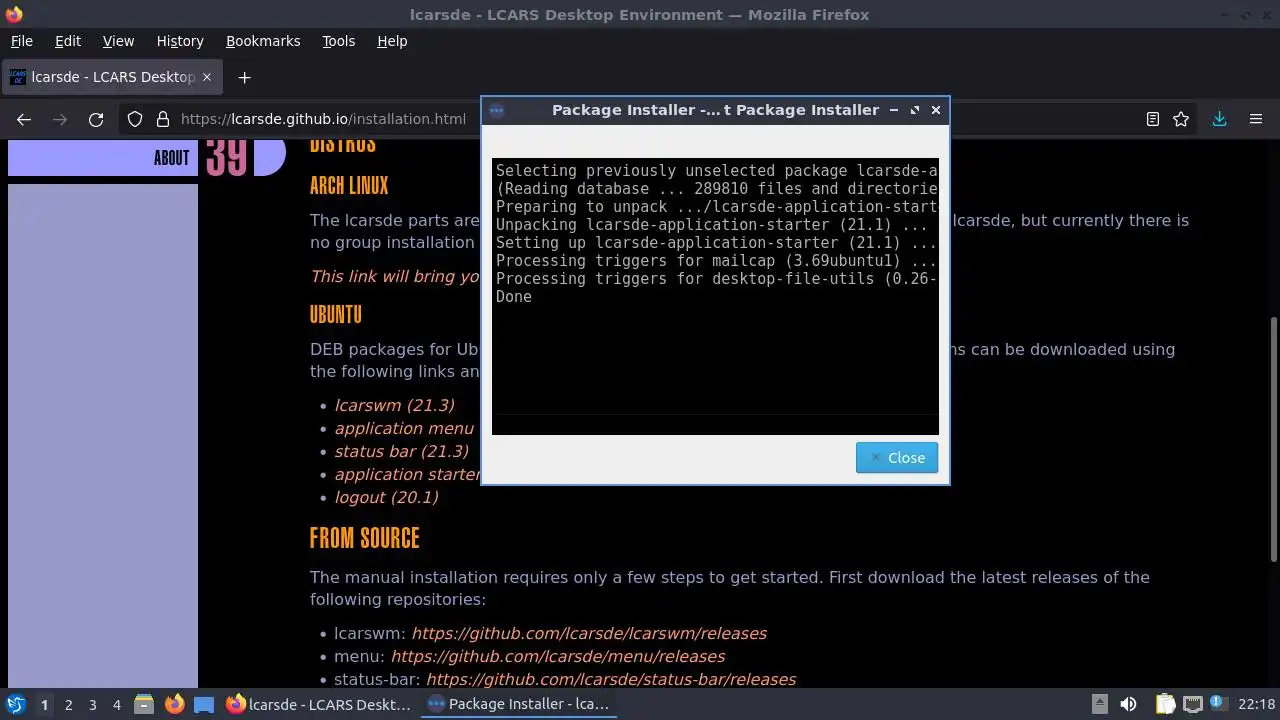Image resolution: width=1280 pixels, height=720 pixels.
Task: Open the desktop start menu icon in the taskbar
Action: coord(15,704)
